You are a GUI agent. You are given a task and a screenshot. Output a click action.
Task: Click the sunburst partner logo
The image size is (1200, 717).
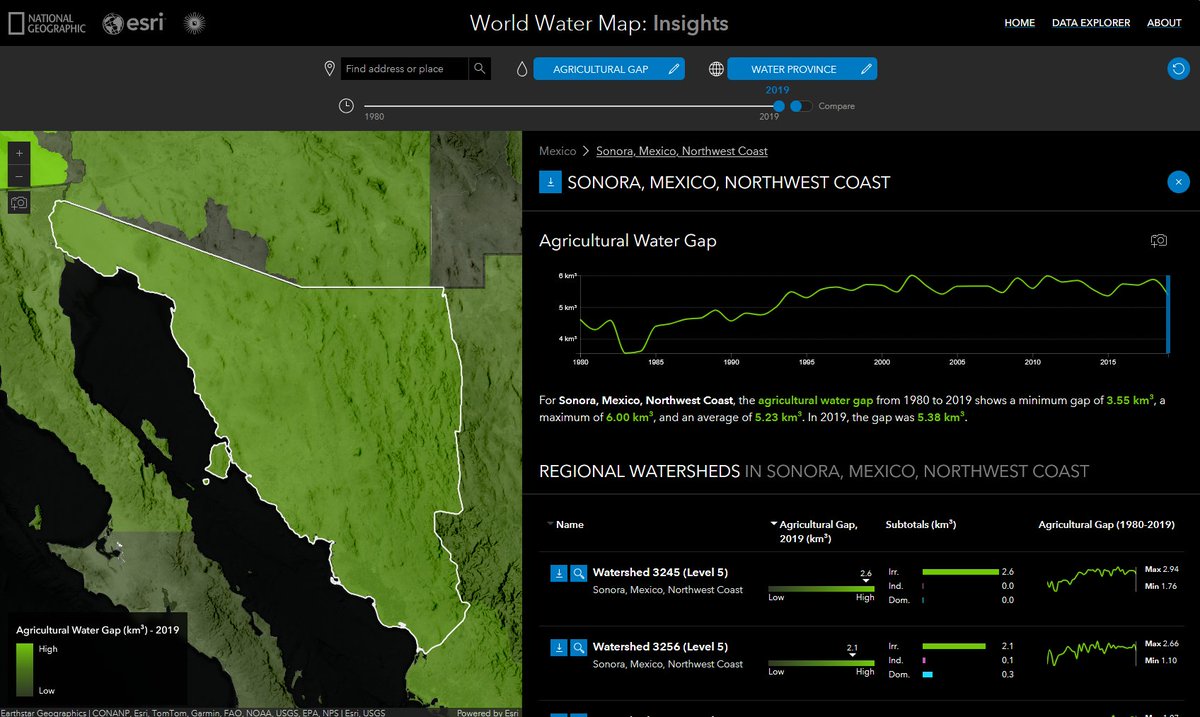click(x=194, y=22)
